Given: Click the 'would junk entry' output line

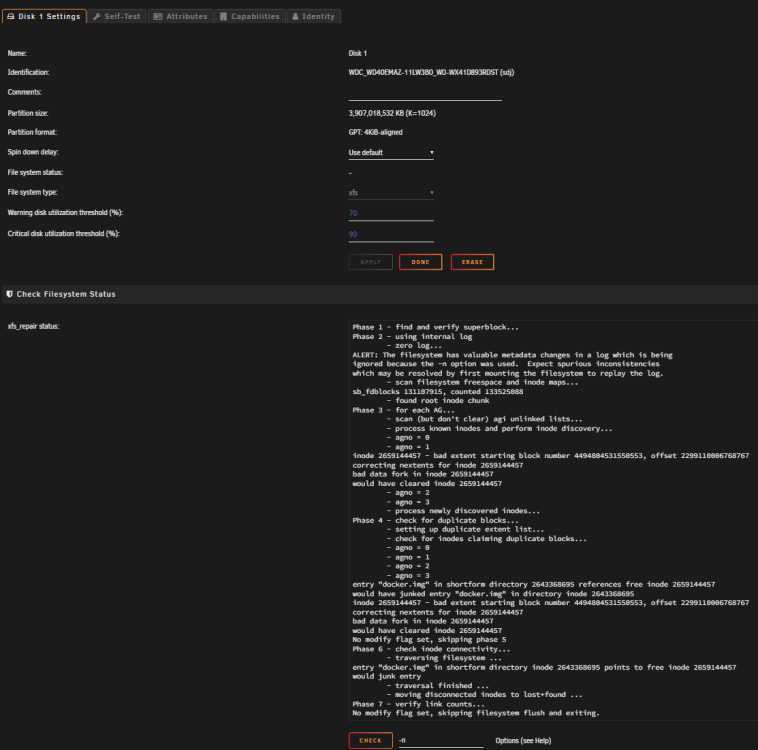Looking at the screenshot, I should click(387, 676).
